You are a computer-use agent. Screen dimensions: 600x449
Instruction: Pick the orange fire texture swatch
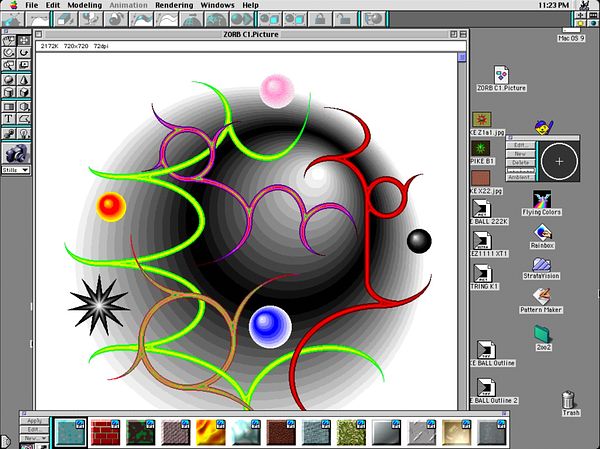coord(211,432)
